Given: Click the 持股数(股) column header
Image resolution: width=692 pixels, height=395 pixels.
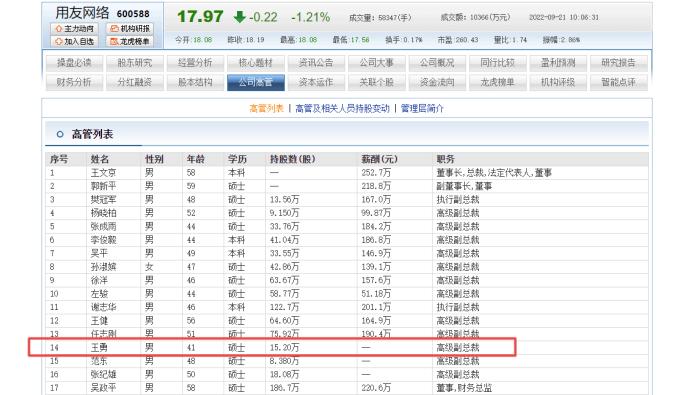Looking at the screenshot, I should click(293, 159).
